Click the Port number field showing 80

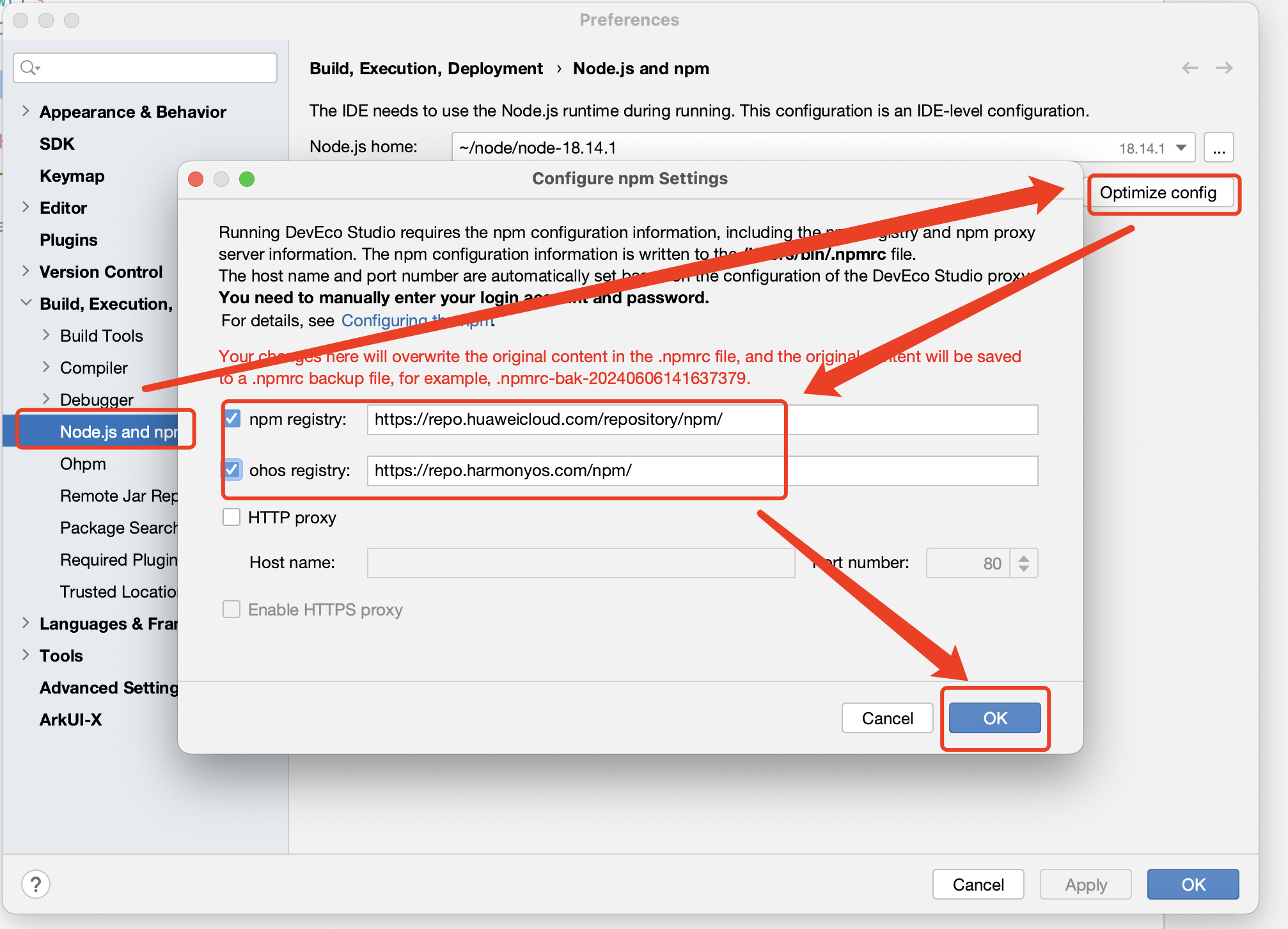pos(968,563)
